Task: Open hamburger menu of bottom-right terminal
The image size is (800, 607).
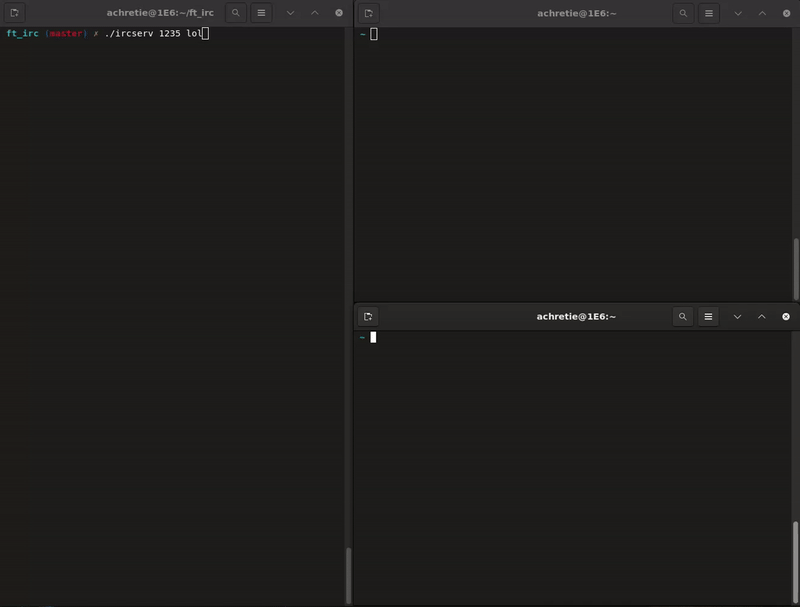Action: [x=708, y=317]
